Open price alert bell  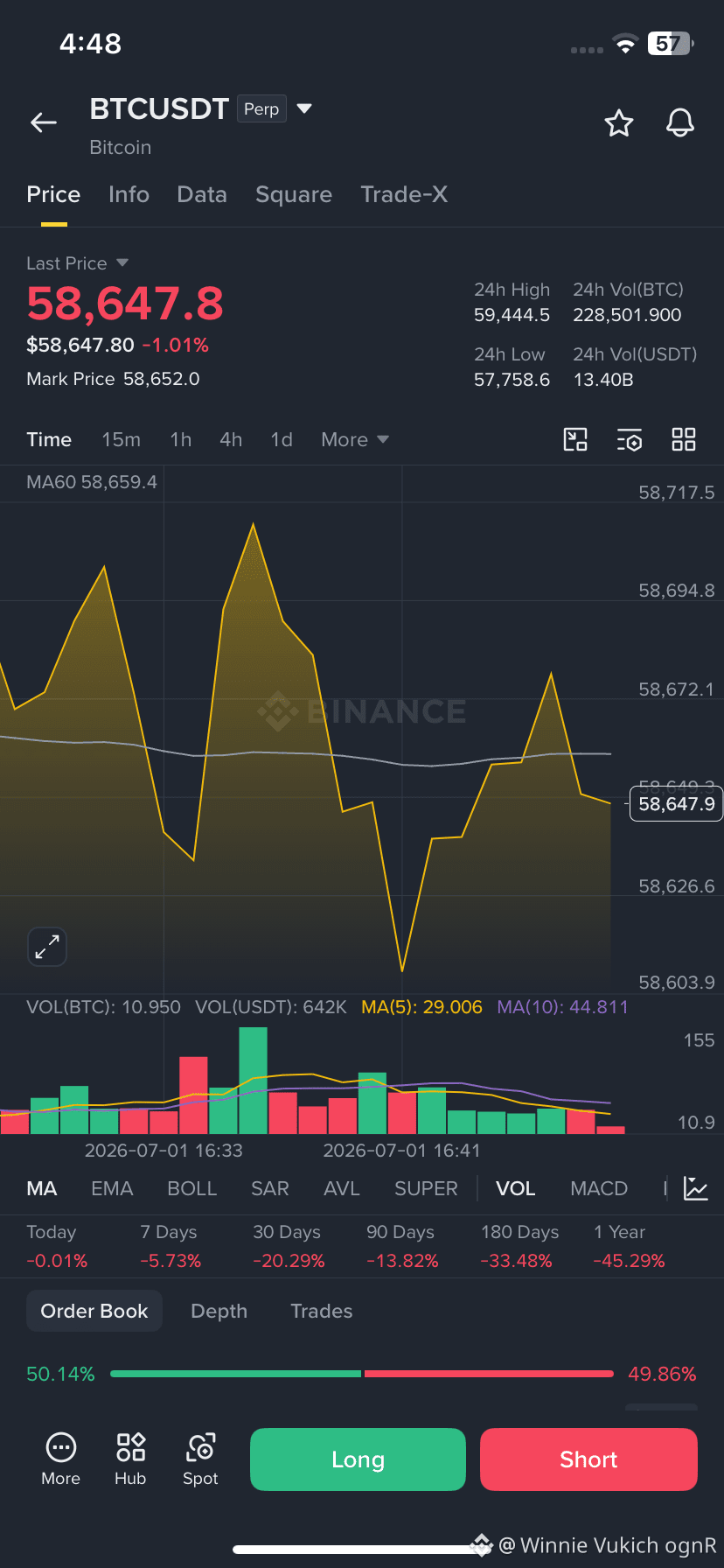click(x=680, y=123)
